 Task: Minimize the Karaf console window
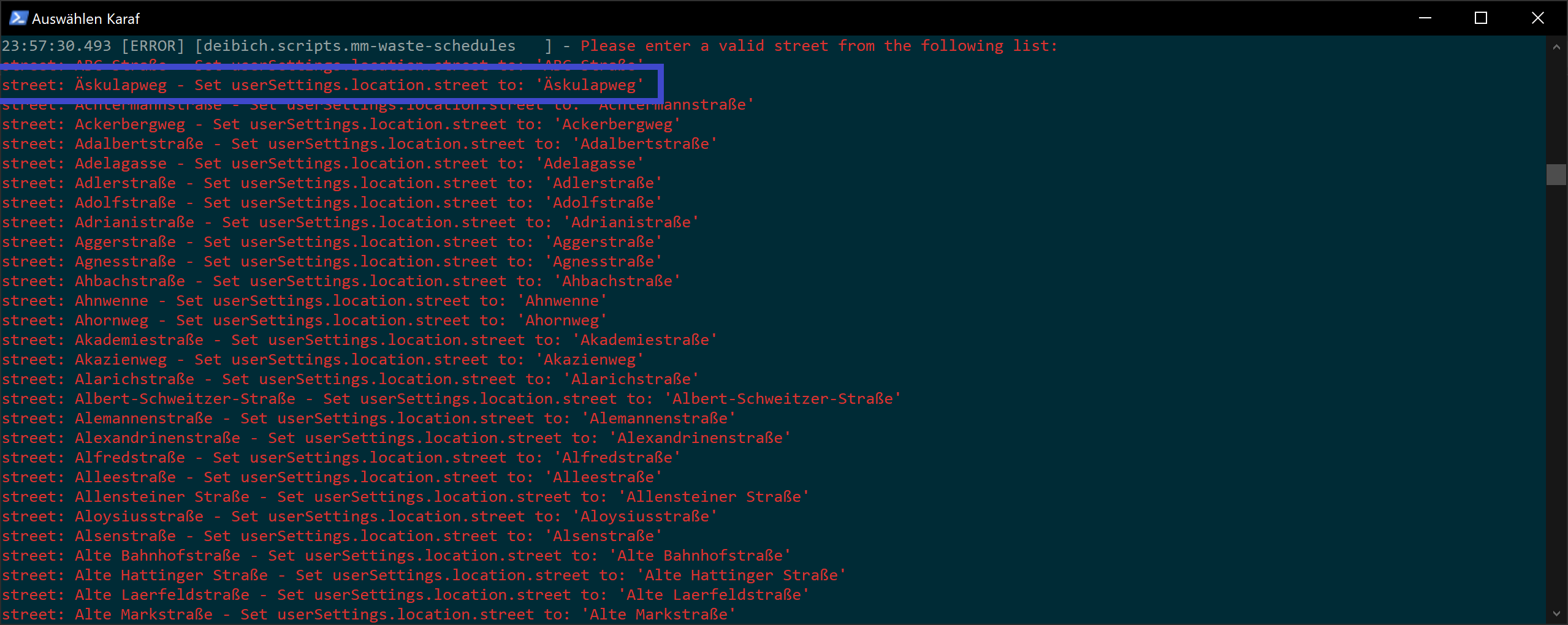pos(1425,18)
